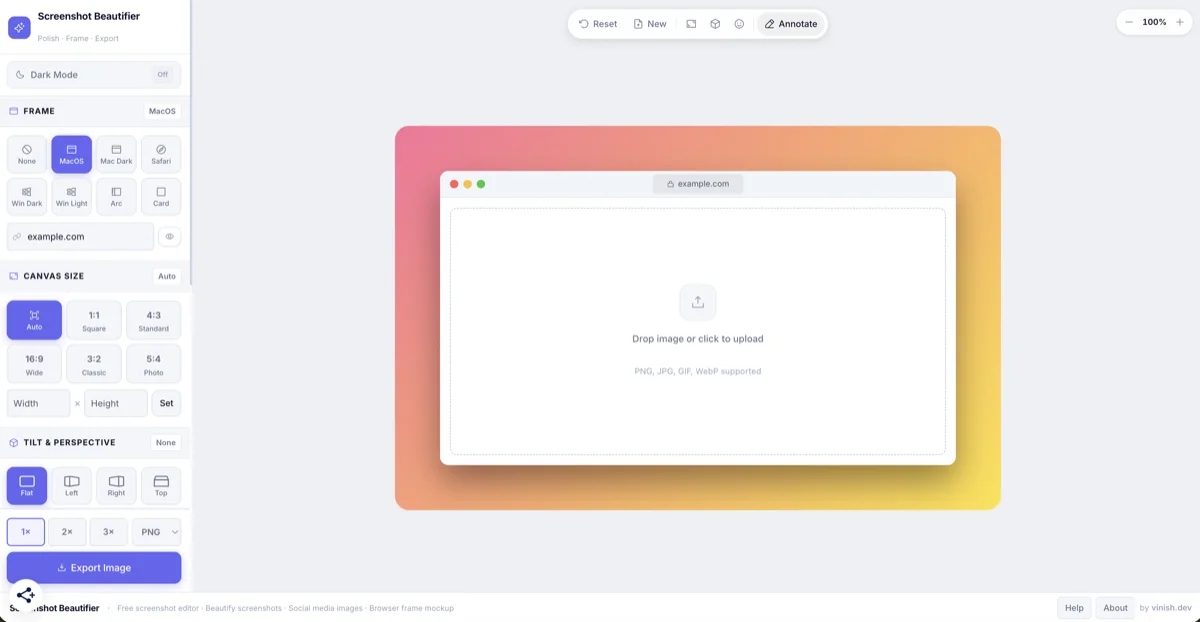The height and width of the screenshot is (622, 1200).
Task: Click the mockup address bar example.com
Action: (698, 184)
